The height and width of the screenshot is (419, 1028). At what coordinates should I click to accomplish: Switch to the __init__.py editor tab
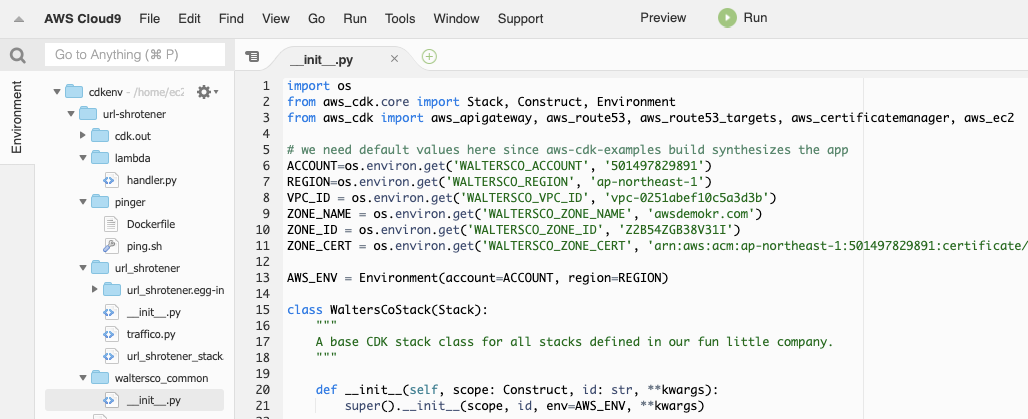point(321,60)
